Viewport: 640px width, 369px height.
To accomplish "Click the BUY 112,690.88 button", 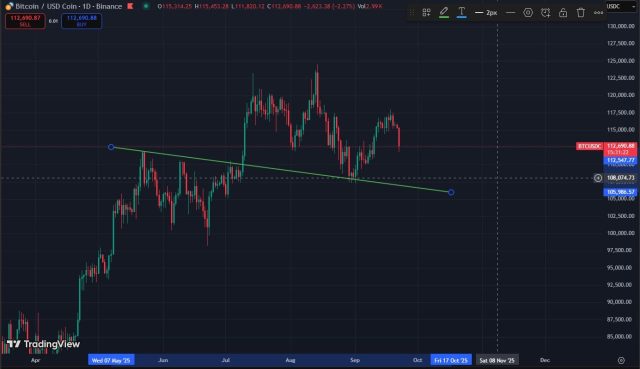I will point(82,21).
